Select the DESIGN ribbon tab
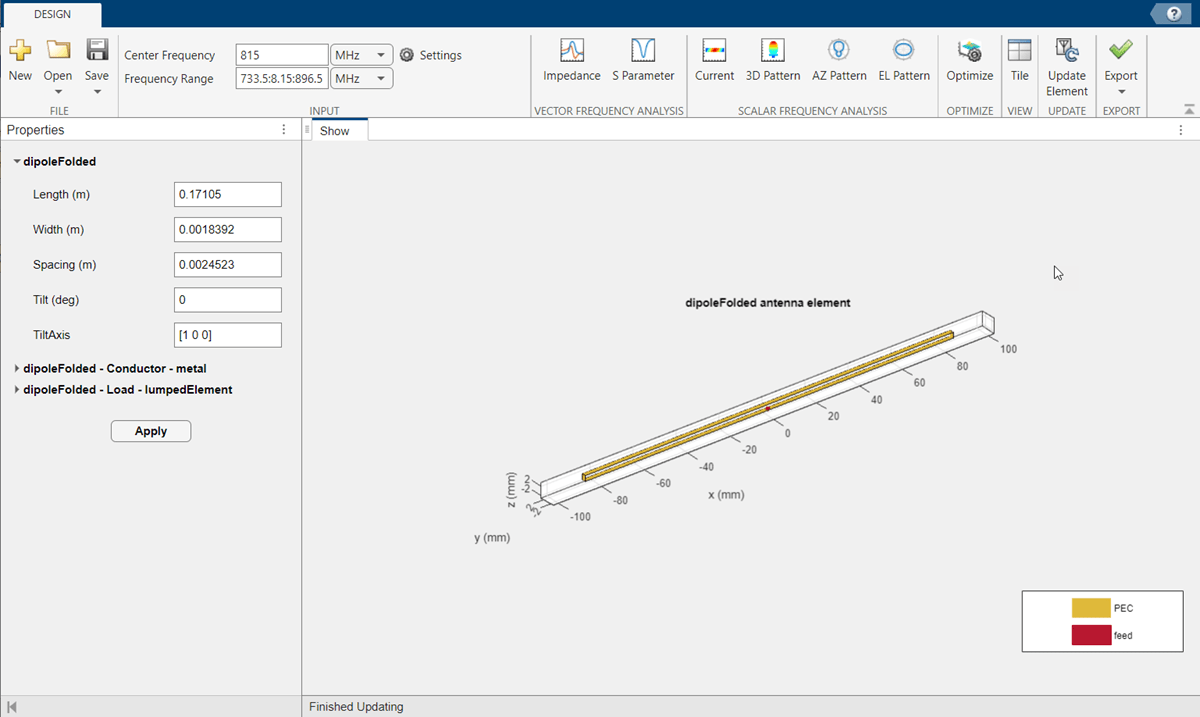The image size is (1200, 717). point(52,14)
